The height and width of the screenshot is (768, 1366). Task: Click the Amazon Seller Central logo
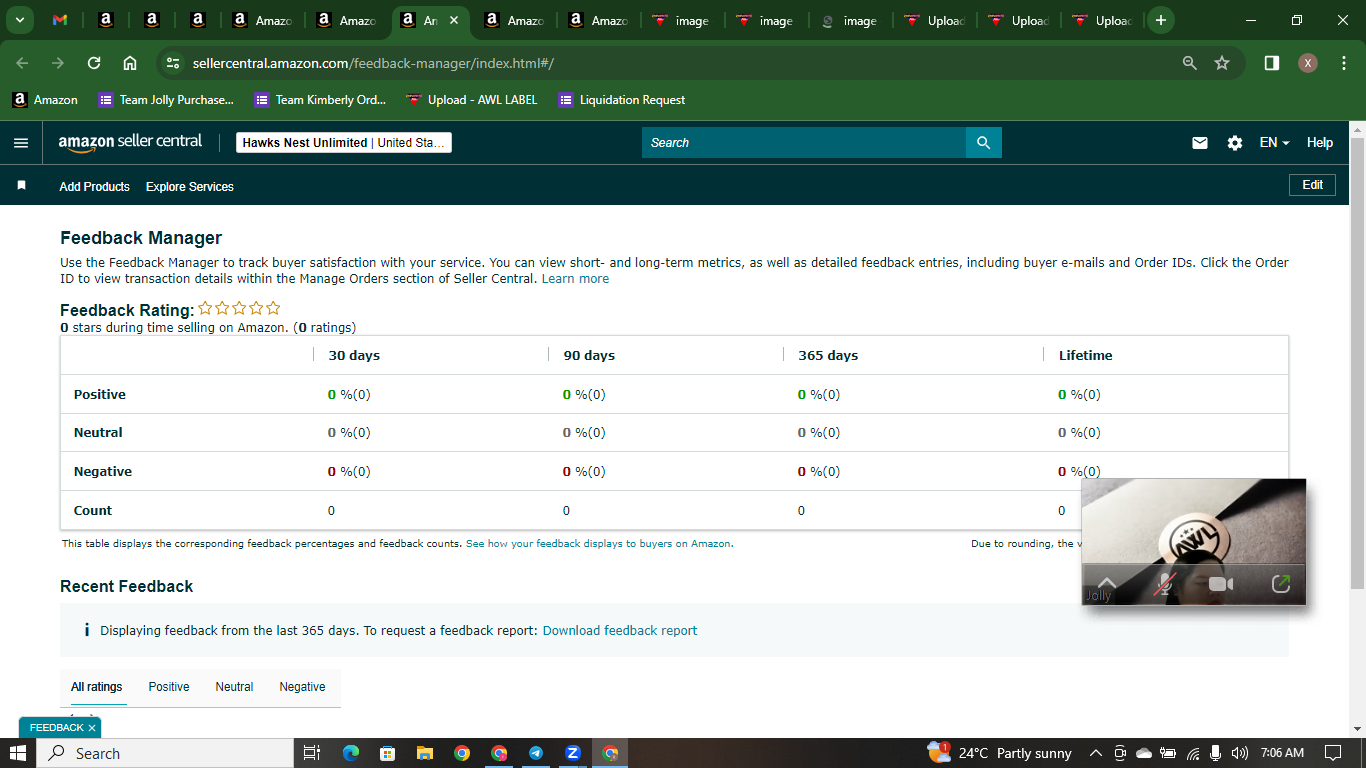coord(130,142)
